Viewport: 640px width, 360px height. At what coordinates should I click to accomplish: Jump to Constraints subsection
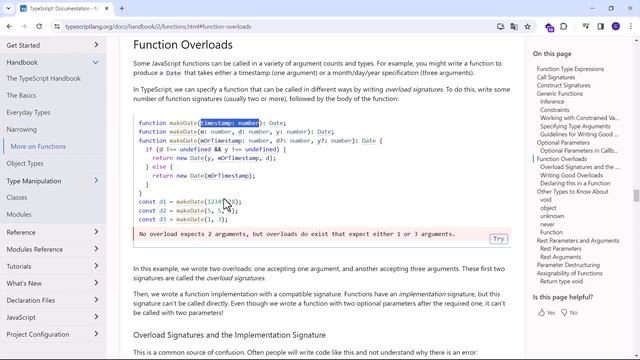point(554,110)
